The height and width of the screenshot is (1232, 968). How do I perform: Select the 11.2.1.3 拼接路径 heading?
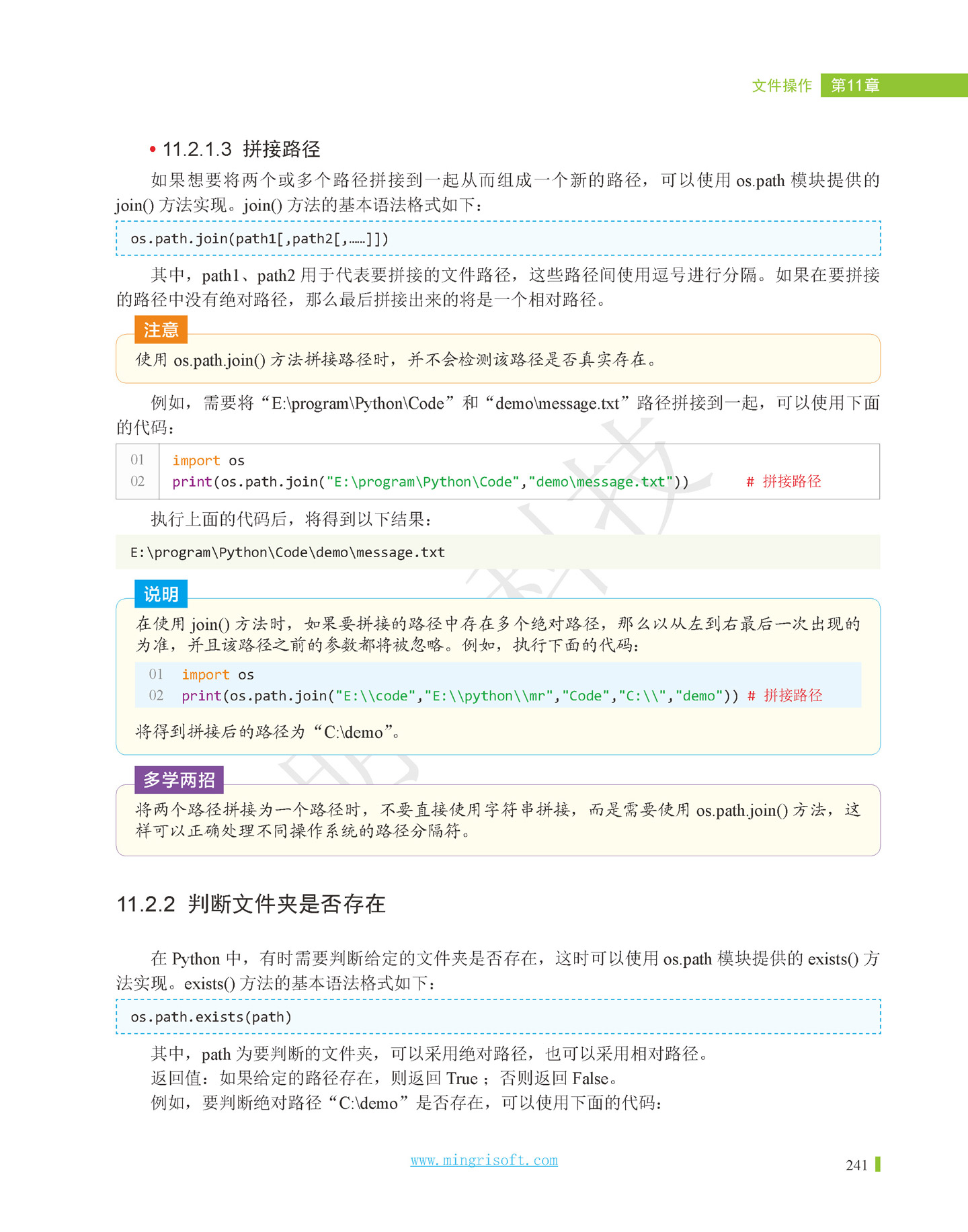241,149
